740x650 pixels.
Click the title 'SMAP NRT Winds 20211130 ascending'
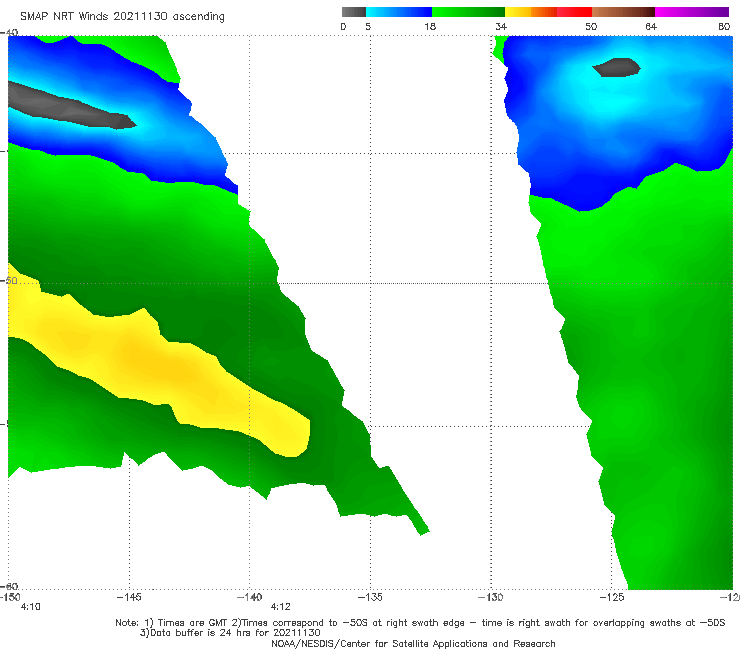pyautogui.click(x=122, y=17)
